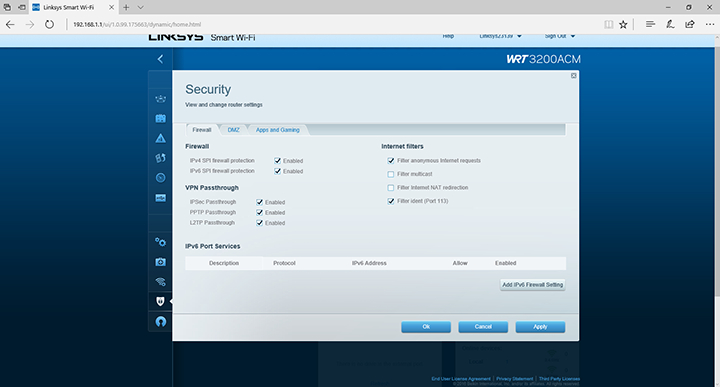
Task: Open the web notes pen icon
Action: coord(670,24)
